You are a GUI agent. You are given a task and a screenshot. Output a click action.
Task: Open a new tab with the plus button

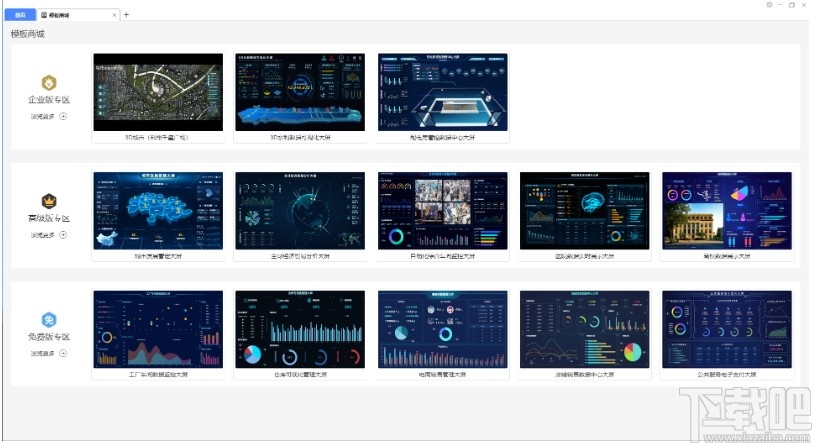click(x=126, y=15)
